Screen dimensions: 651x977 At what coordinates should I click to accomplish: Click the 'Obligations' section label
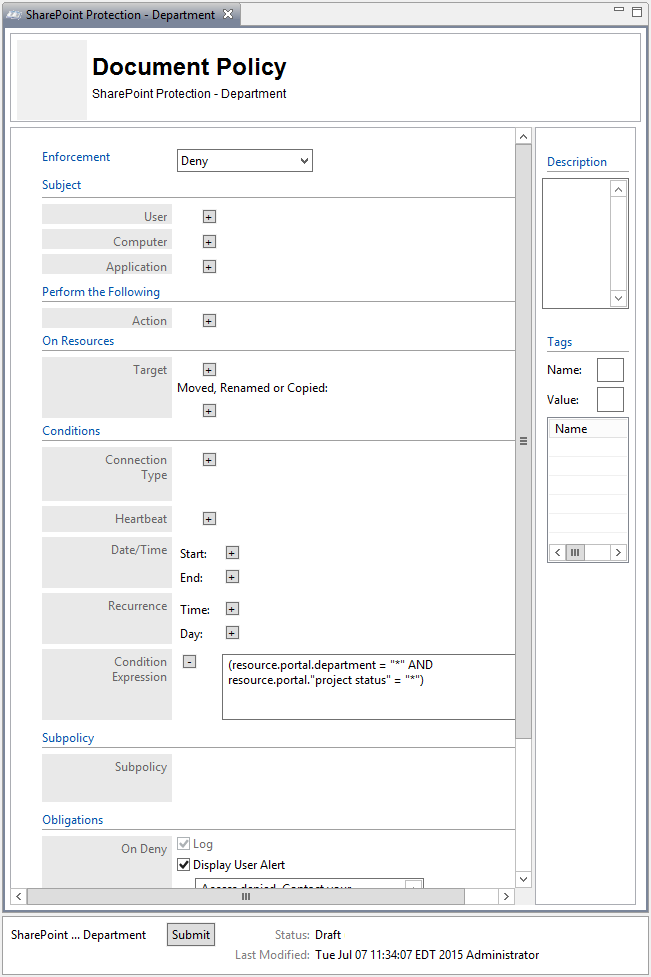tap(73, 820)
